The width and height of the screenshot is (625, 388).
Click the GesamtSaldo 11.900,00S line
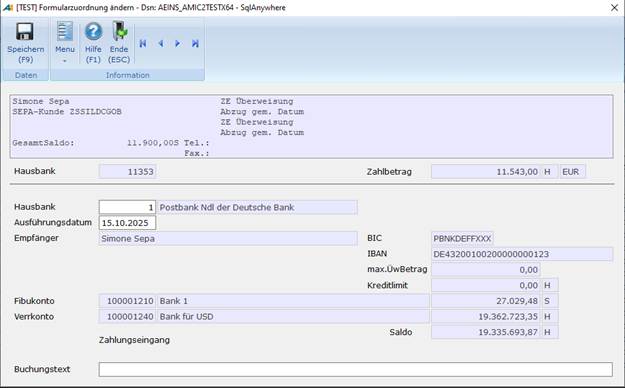(x=96, y=143)
